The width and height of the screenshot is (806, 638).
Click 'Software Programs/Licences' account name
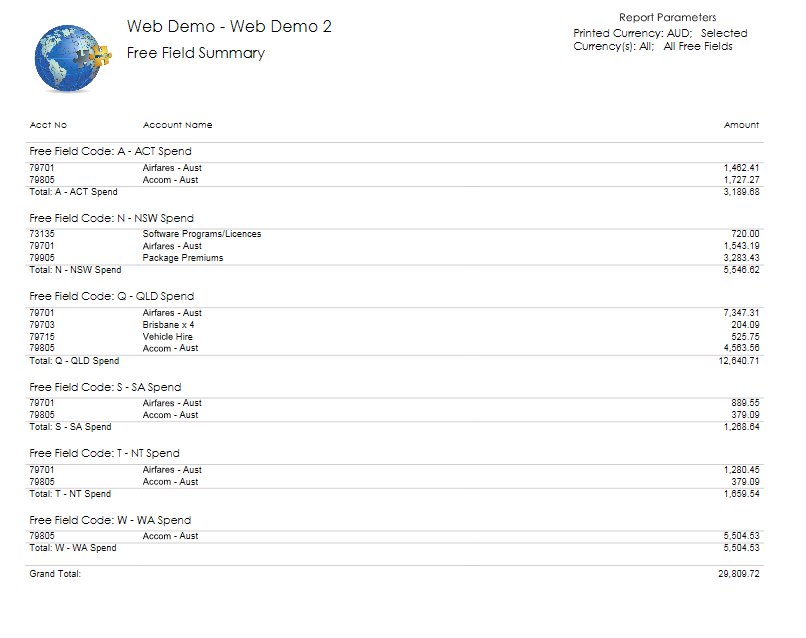point(202,234)
